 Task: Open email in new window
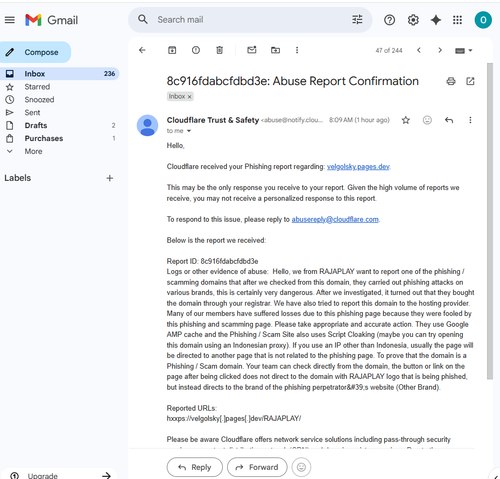(x=470, y=81)
